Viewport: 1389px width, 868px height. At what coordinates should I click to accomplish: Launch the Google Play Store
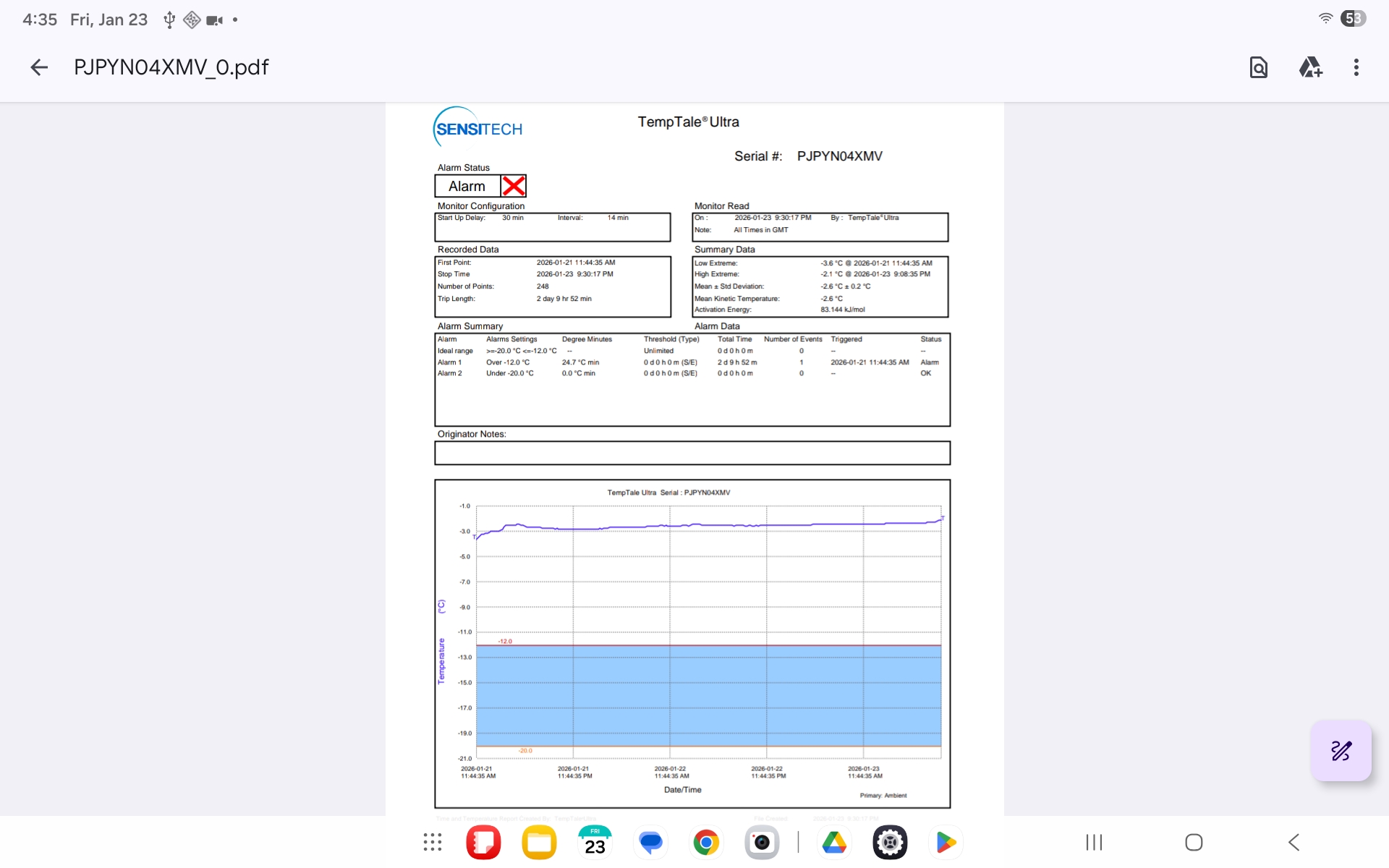click(946, 842)
